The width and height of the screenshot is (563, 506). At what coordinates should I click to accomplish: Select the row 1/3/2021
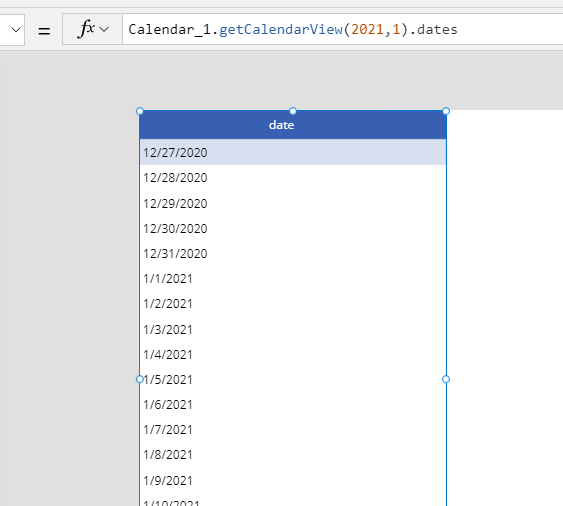293,330
